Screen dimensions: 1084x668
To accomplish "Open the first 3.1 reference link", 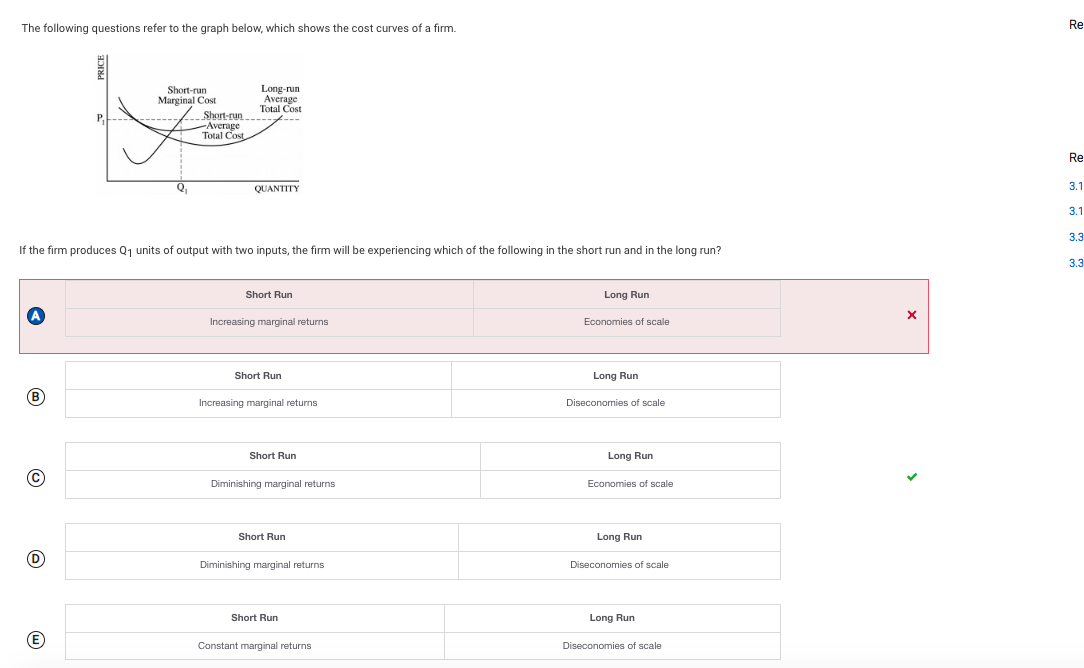I will 1076,186.
